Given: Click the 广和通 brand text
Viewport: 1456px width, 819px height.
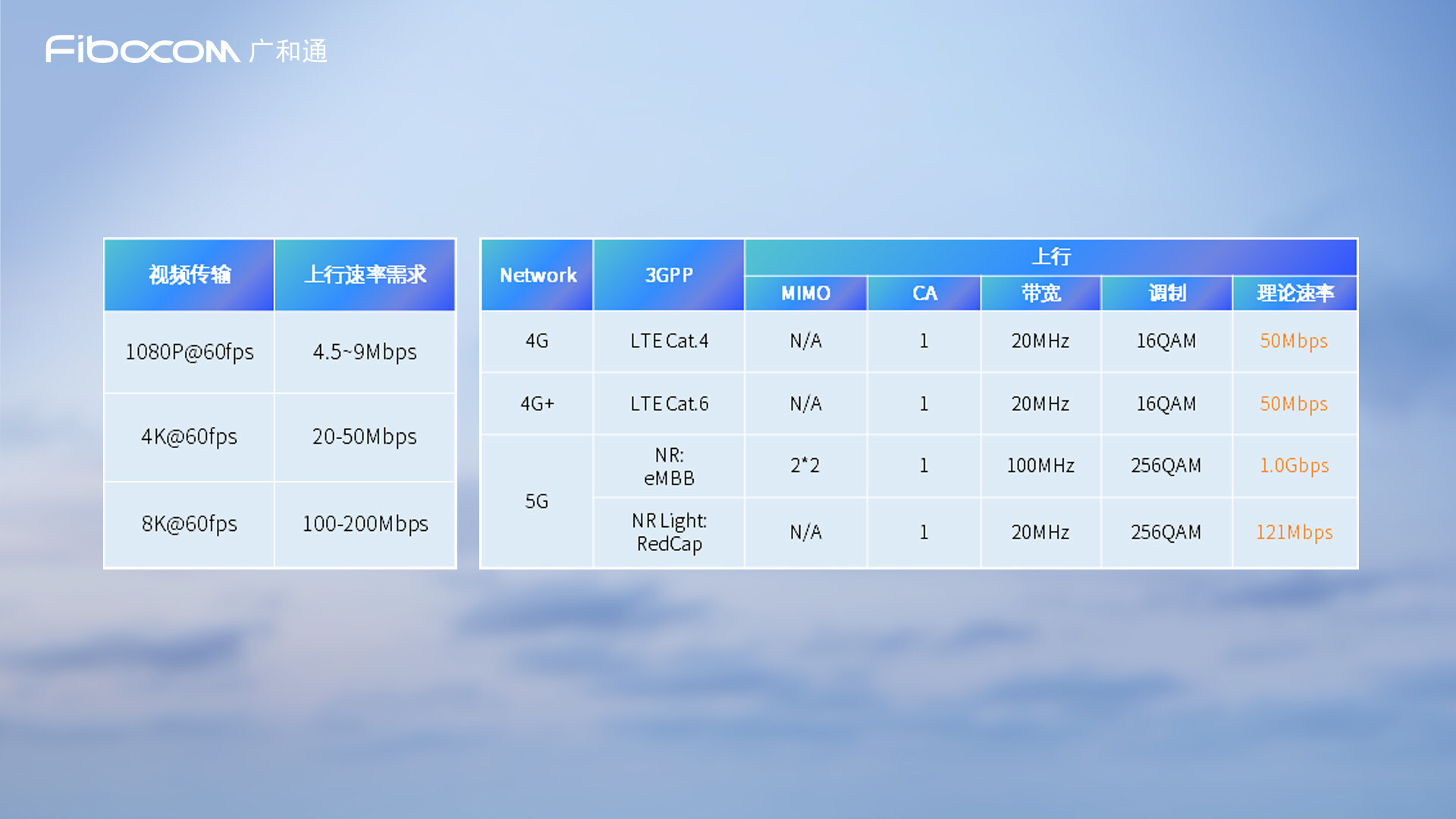Looking at the screenshot, I should tap(289, 52).
